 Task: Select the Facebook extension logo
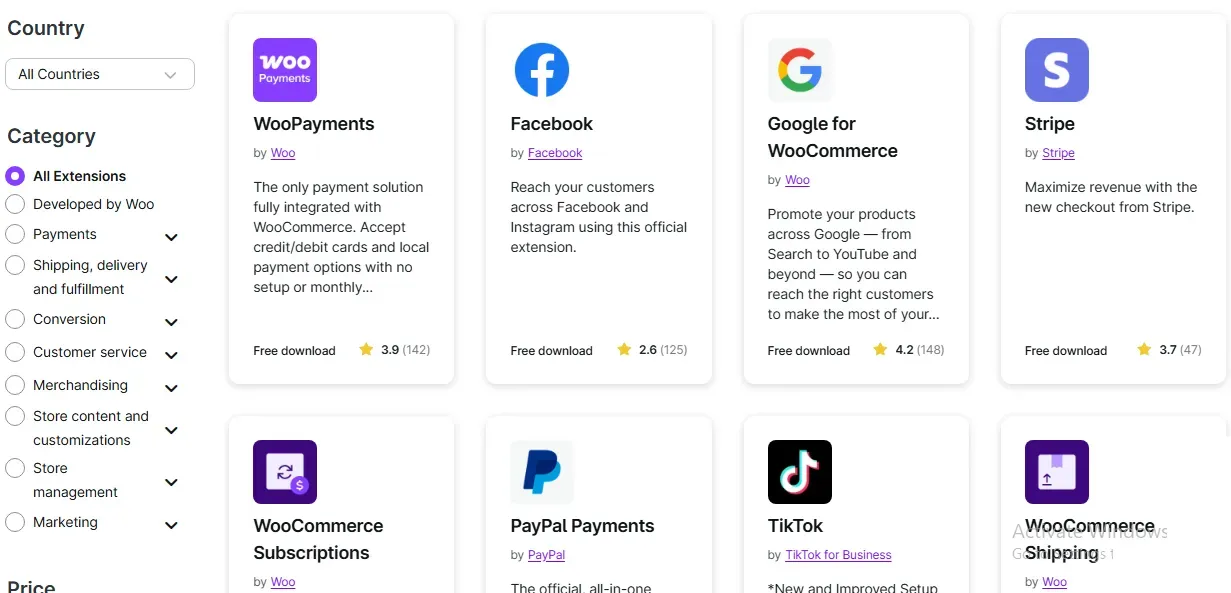click(x=541, y=69)
